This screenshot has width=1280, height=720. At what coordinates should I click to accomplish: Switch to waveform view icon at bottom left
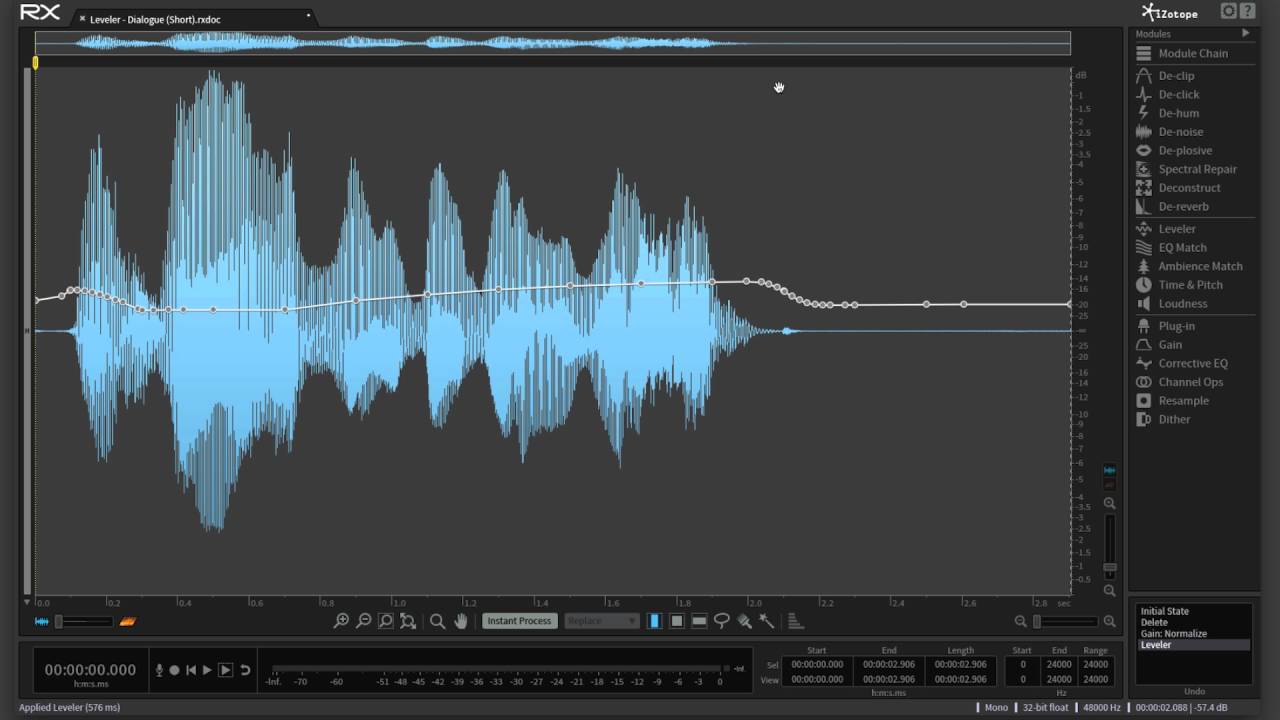pyautogui.click(x=42, y=621)
